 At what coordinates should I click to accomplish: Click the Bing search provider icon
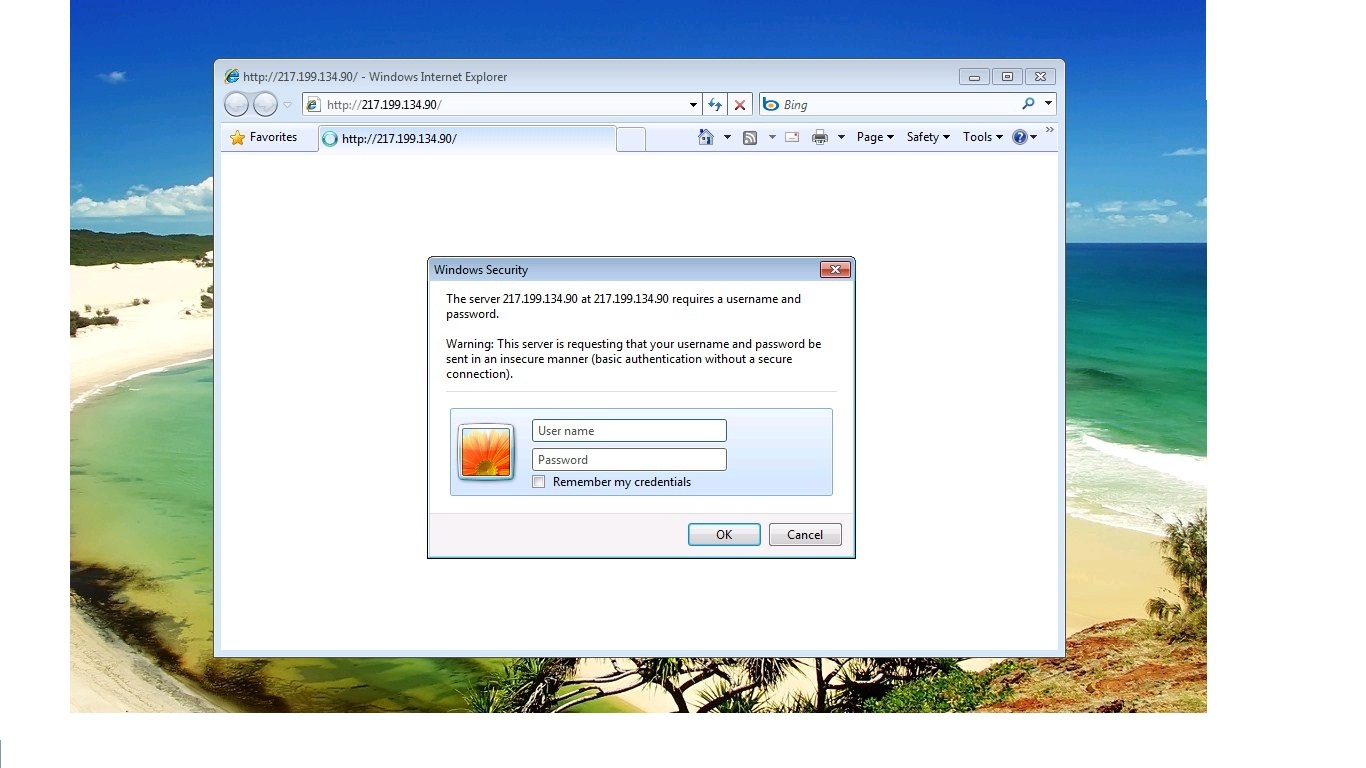(x=771, y=105)
